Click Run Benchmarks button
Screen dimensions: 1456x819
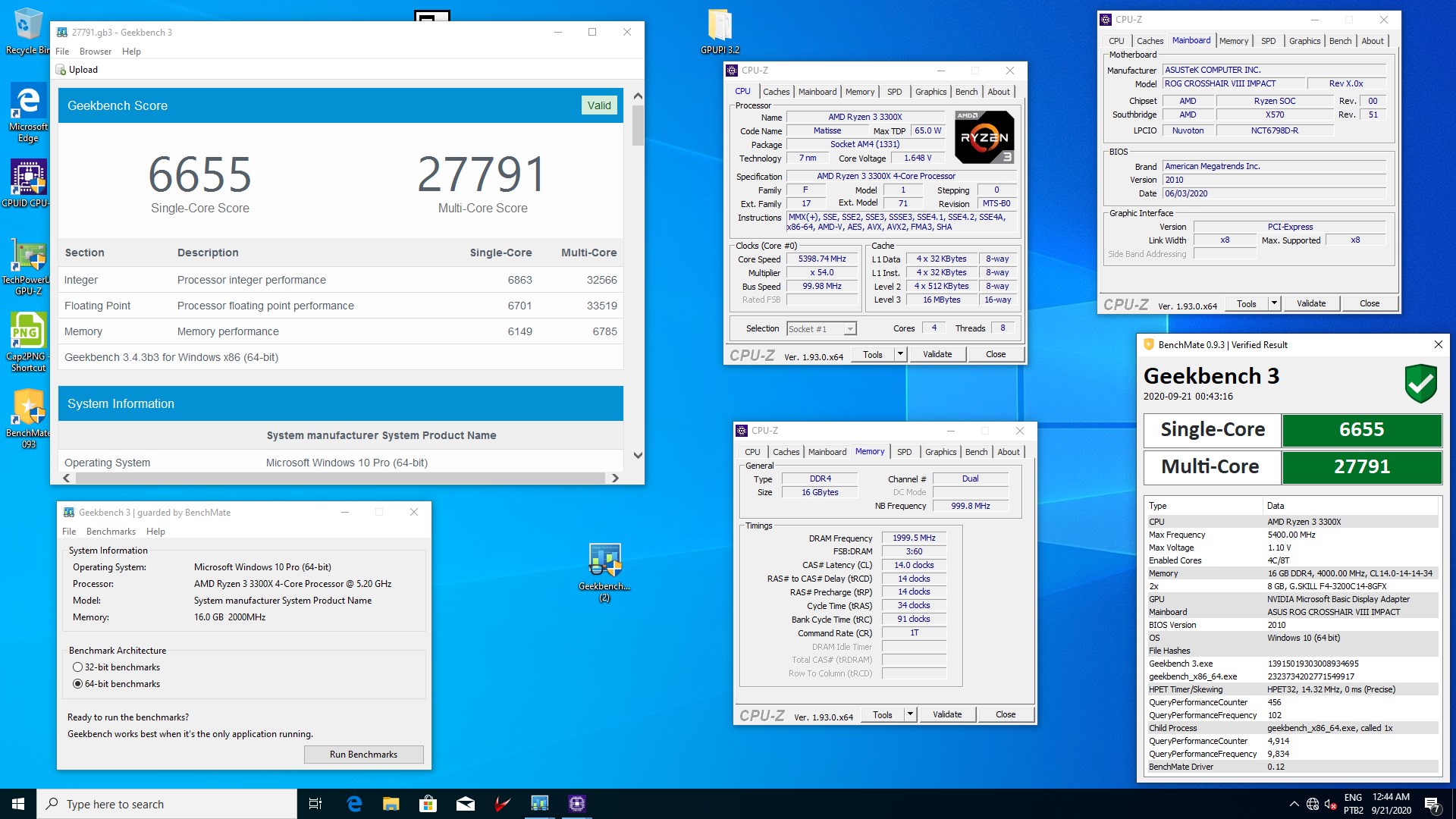click(363, 755)
